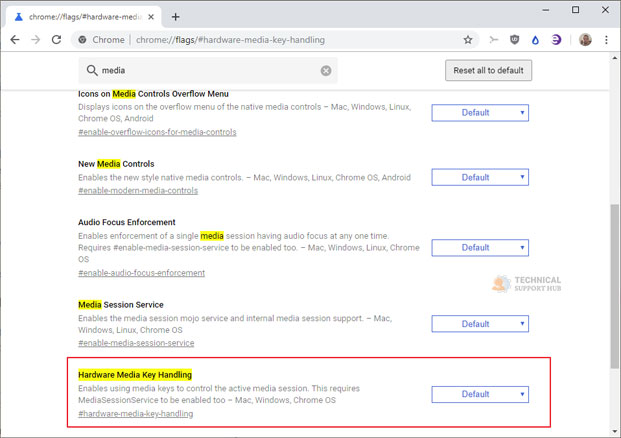The height and width of the screenshot is (438, 621).
Task: Click the vertical scrollbar thumb
Action: coord(614,287)
